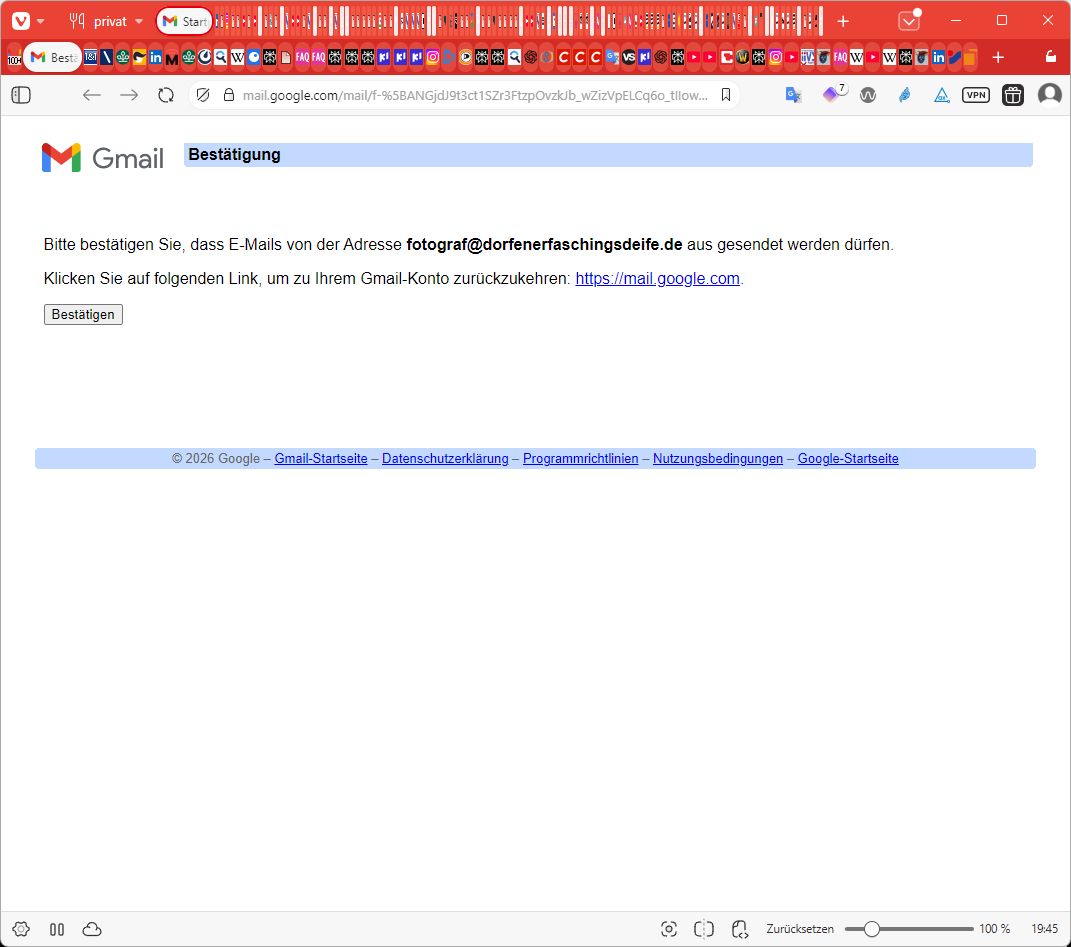Screen dimensions: 1071x947
Task: Click the capture page camera icon
Action: coord(669,929)
